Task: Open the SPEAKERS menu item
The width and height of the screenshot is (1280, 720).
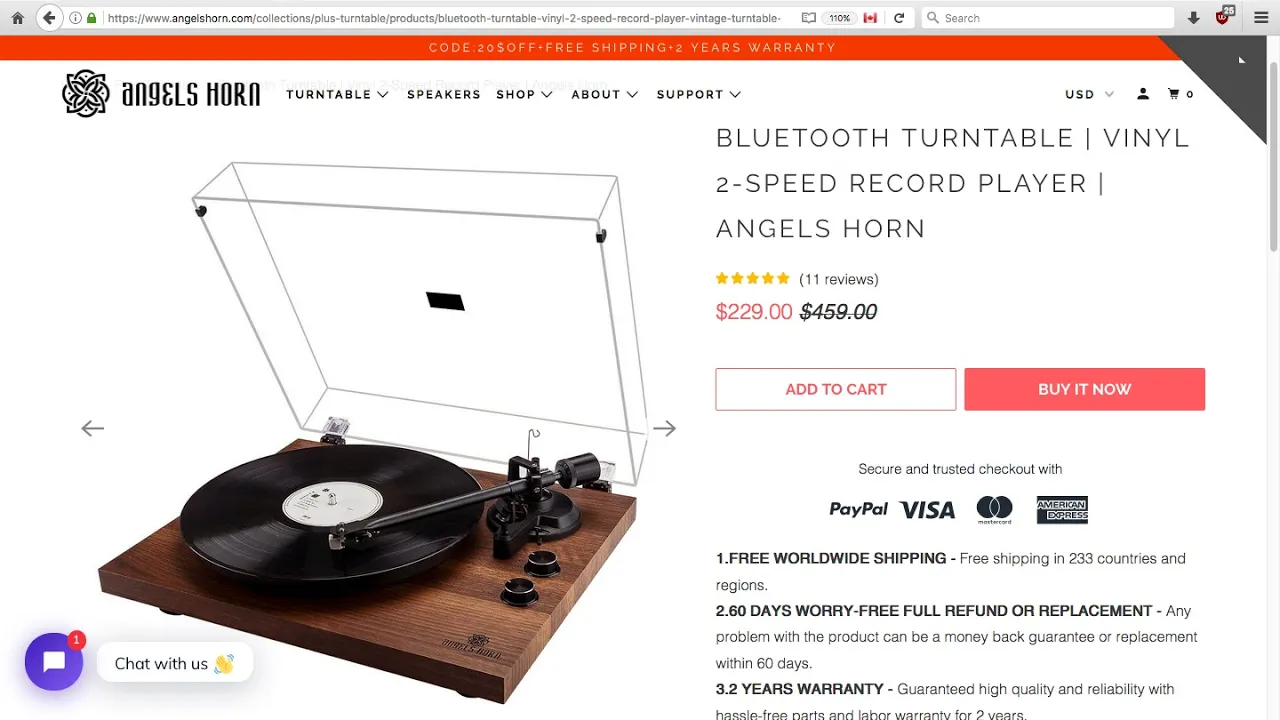Action: (x=444, y=94)
